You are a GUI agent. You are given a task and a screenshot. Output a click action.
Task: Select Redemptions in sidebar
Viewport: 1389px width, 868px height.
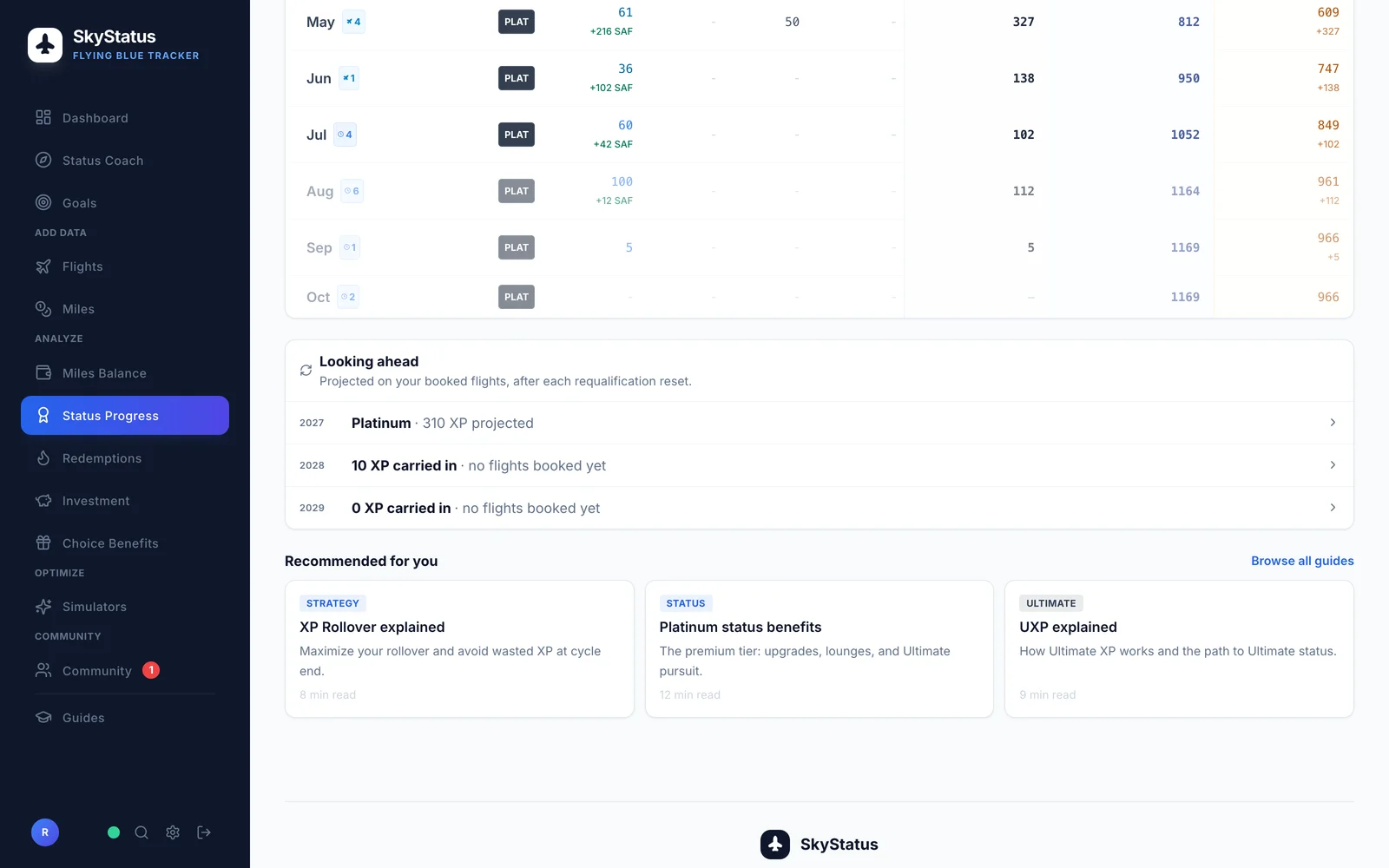click(x=125, y=458)
